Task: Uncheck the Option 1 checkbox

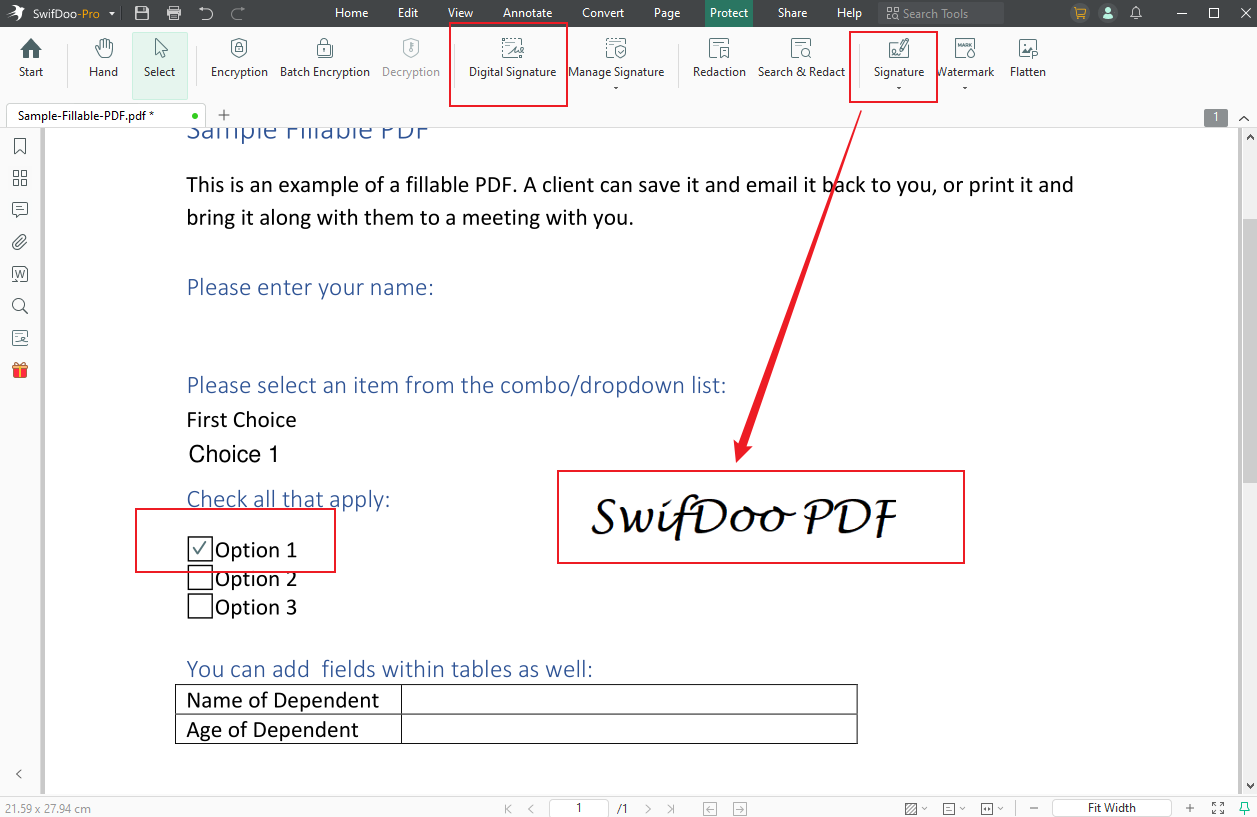Action: pos(199,548)
